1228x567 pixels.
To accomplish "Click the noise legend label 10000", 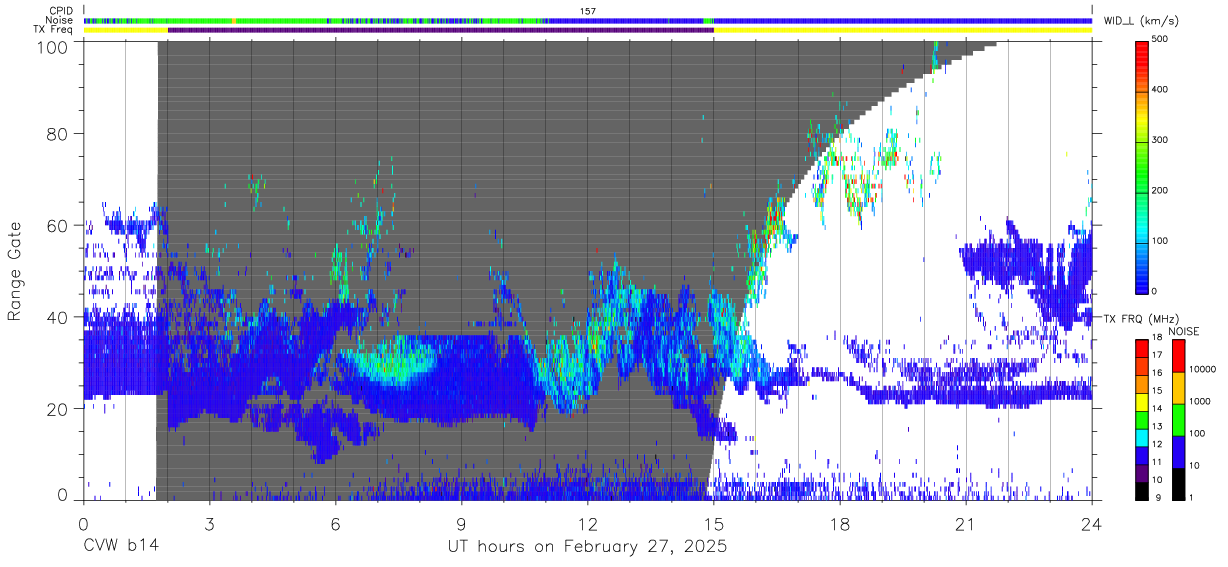I will [1201, 369].
